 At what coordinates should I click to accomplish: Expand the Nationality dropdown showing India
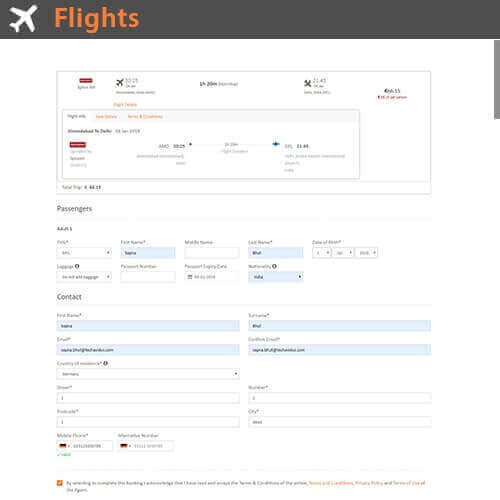tap(276, 277)
